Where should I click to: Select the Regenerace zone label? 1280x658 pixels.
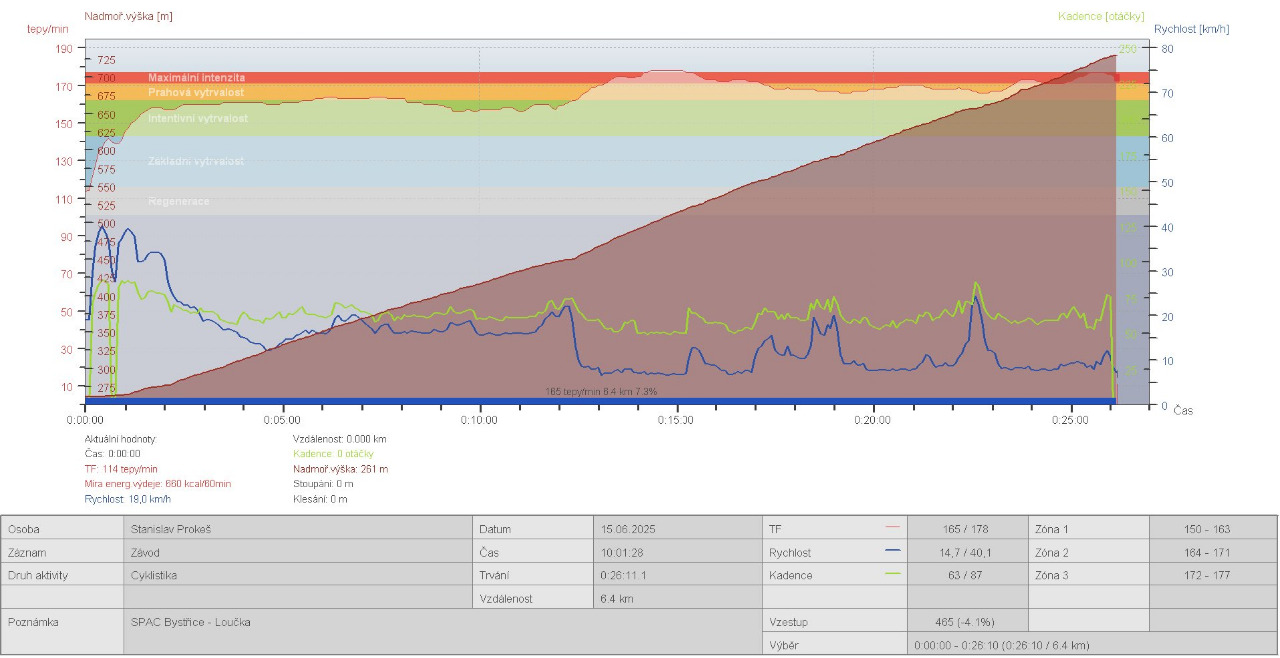click(x=179, y=201)
